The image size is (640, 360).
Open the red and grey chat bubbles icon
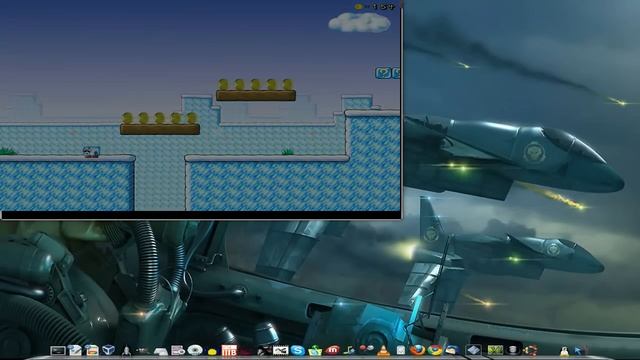(x=367, y=348)
